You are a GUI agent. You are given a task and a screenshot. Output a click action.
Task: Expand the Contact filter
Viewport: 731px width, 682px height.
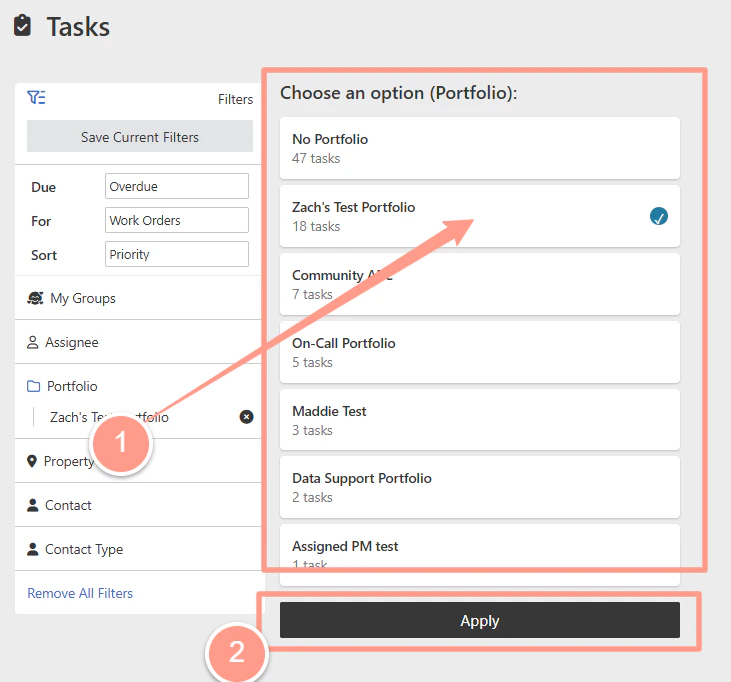tap(138, 505)
